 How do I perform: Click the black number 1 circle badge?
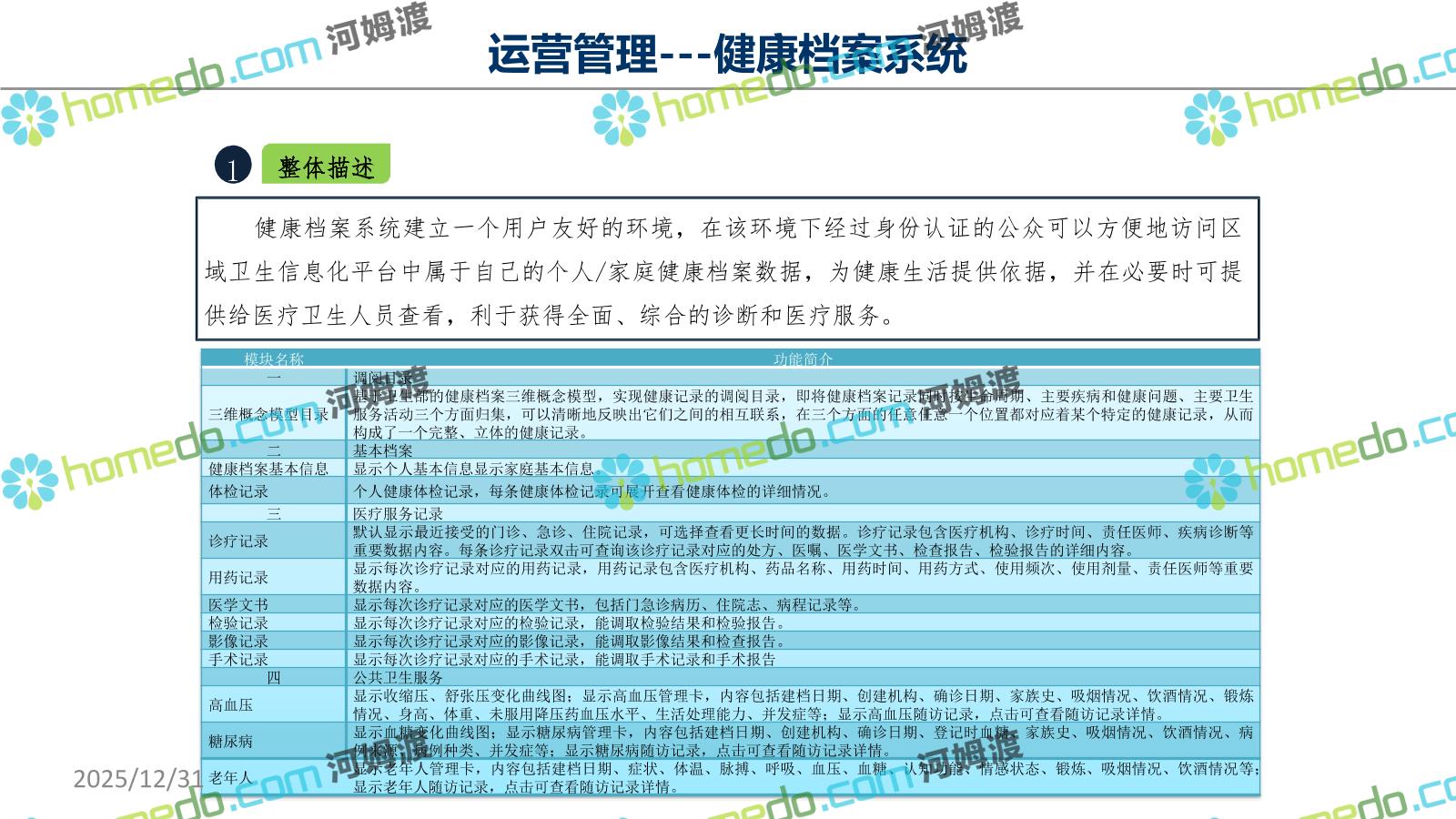tap(233, 167)
